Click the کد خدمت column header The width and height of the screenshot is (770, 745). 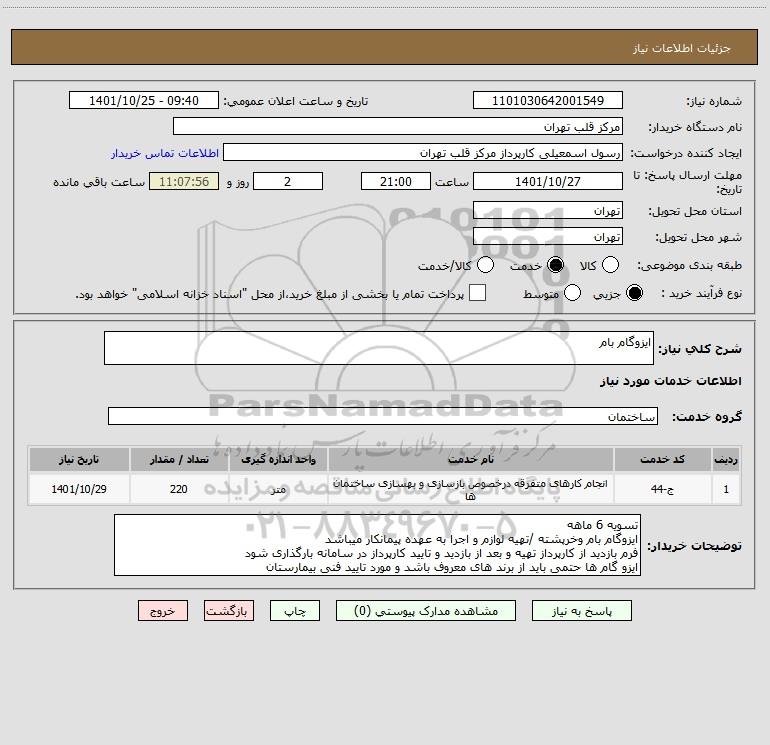point(662,459)
